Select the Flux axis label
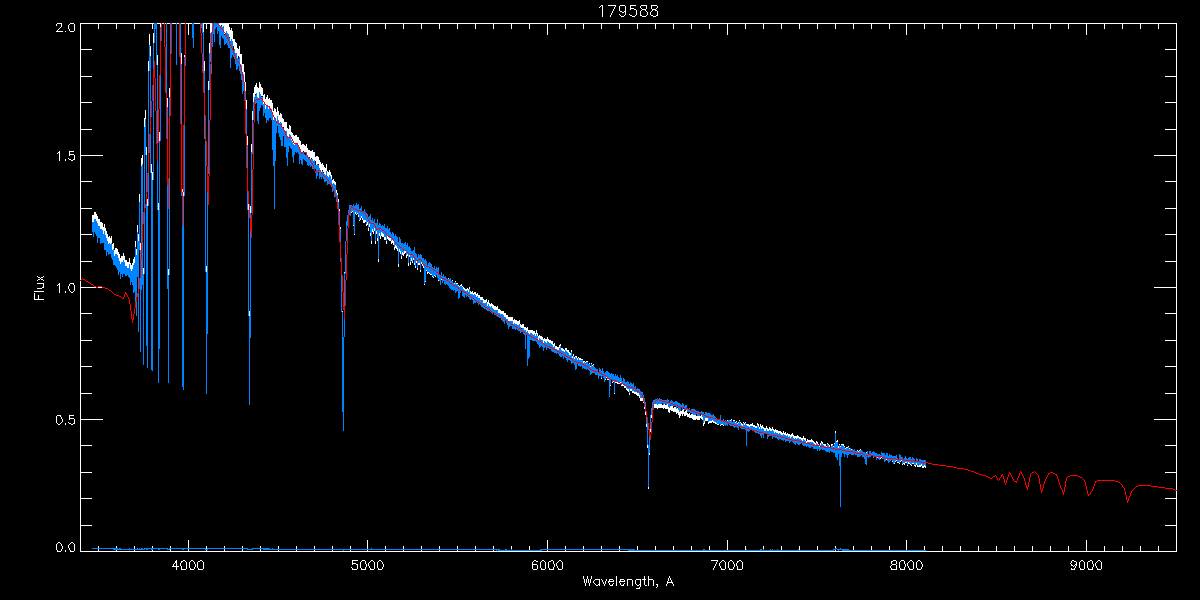Screen dimensions: 1200x600 [x=40, y=288]
